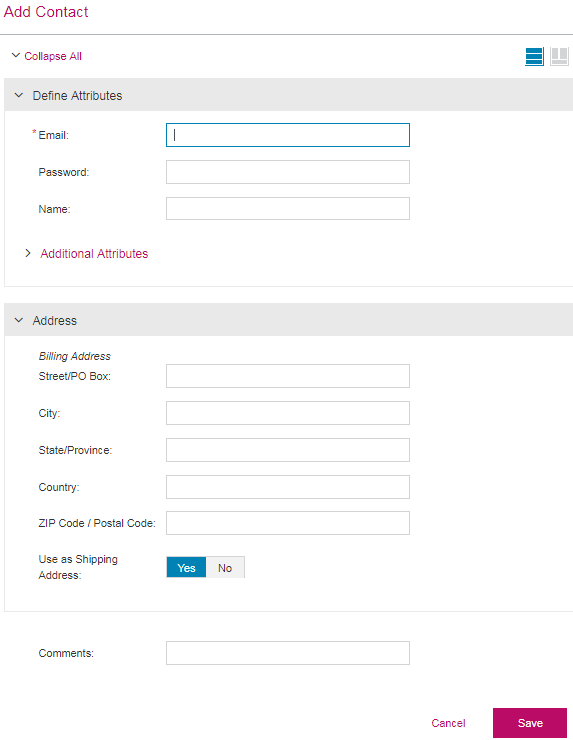The height and width of the screenshot is (740, 573).
Task: Save the new contact
Action: point(530,723)
